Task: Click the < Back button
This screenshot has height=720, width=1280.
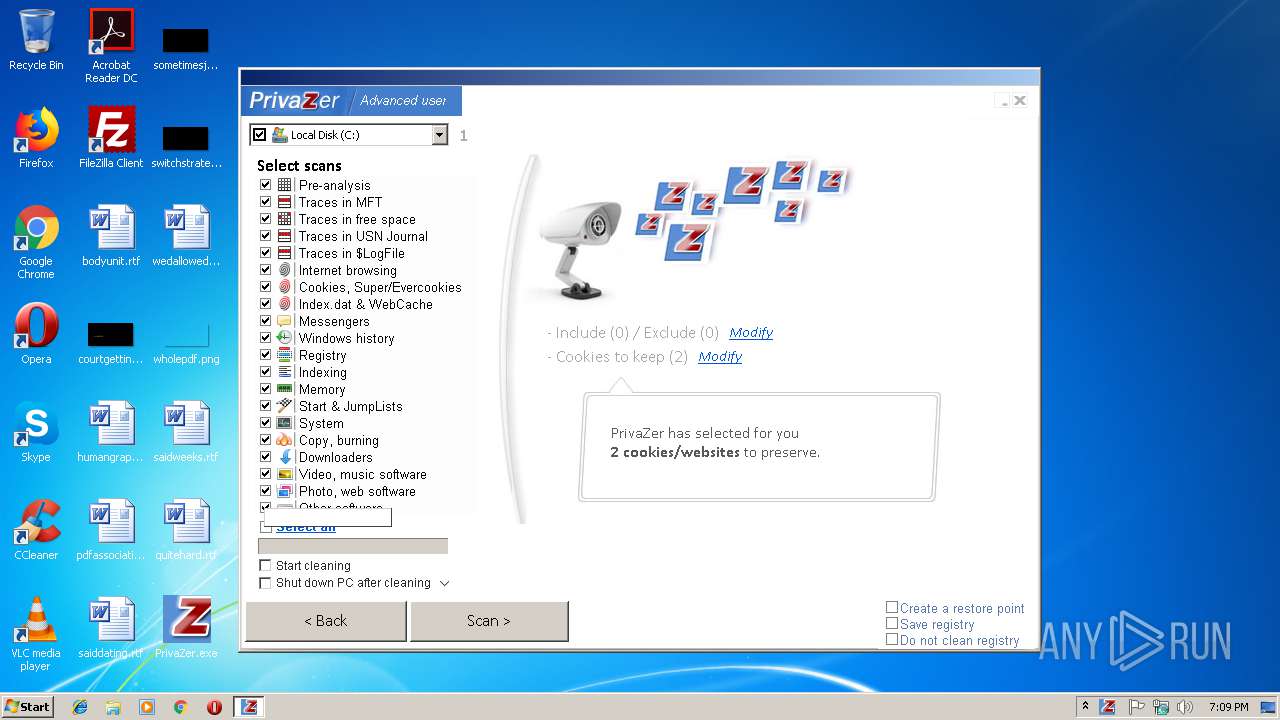Action: [x=326, y=621]
